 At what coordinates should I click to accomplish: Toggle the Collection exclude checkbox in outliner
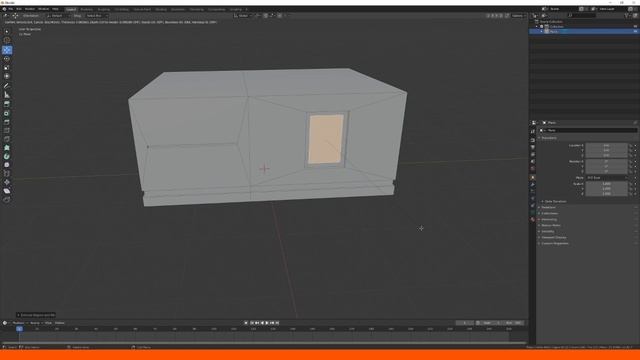[542, 27]
